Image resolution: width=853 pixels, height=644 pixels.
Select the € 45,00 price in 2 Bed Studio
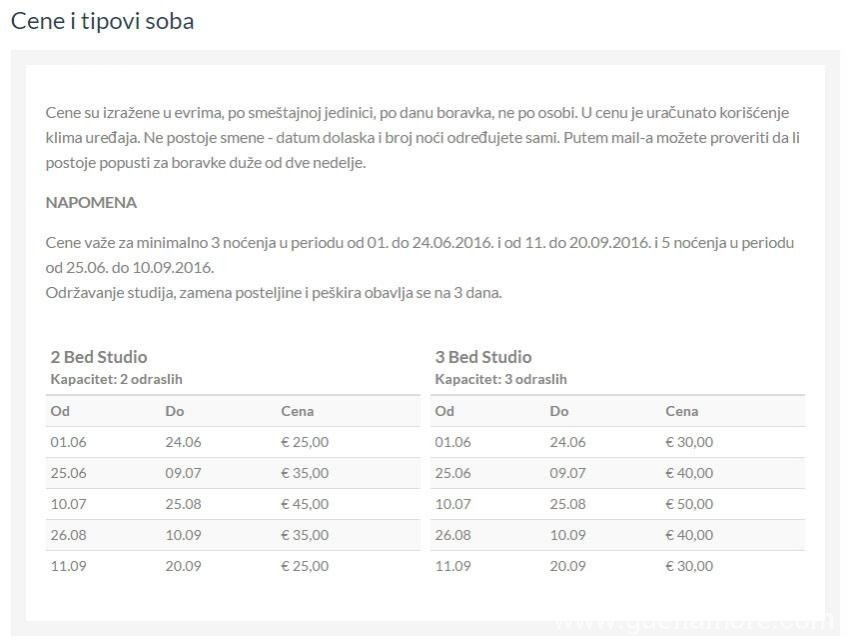[305, 504]
